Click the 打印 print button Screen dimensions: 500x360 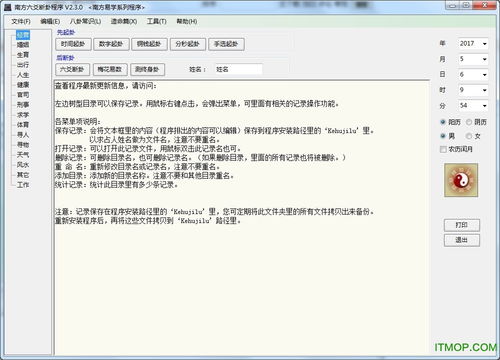point(462,225)
